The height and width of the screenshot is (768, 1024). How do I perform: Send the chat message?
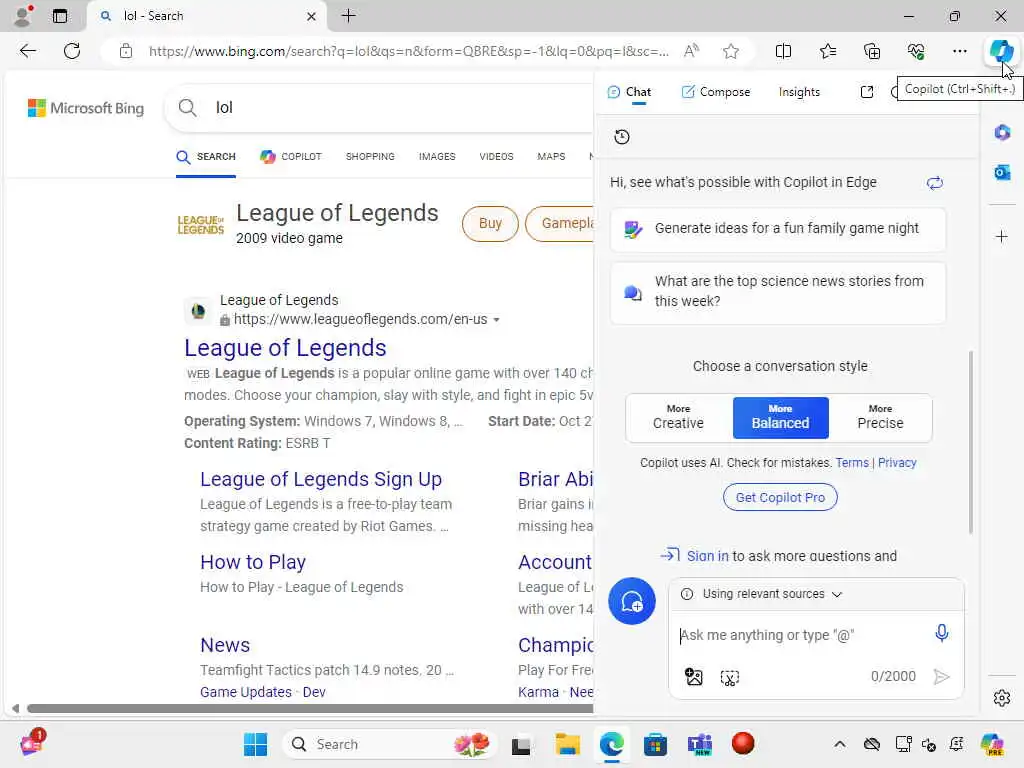[x=941, y=677]
